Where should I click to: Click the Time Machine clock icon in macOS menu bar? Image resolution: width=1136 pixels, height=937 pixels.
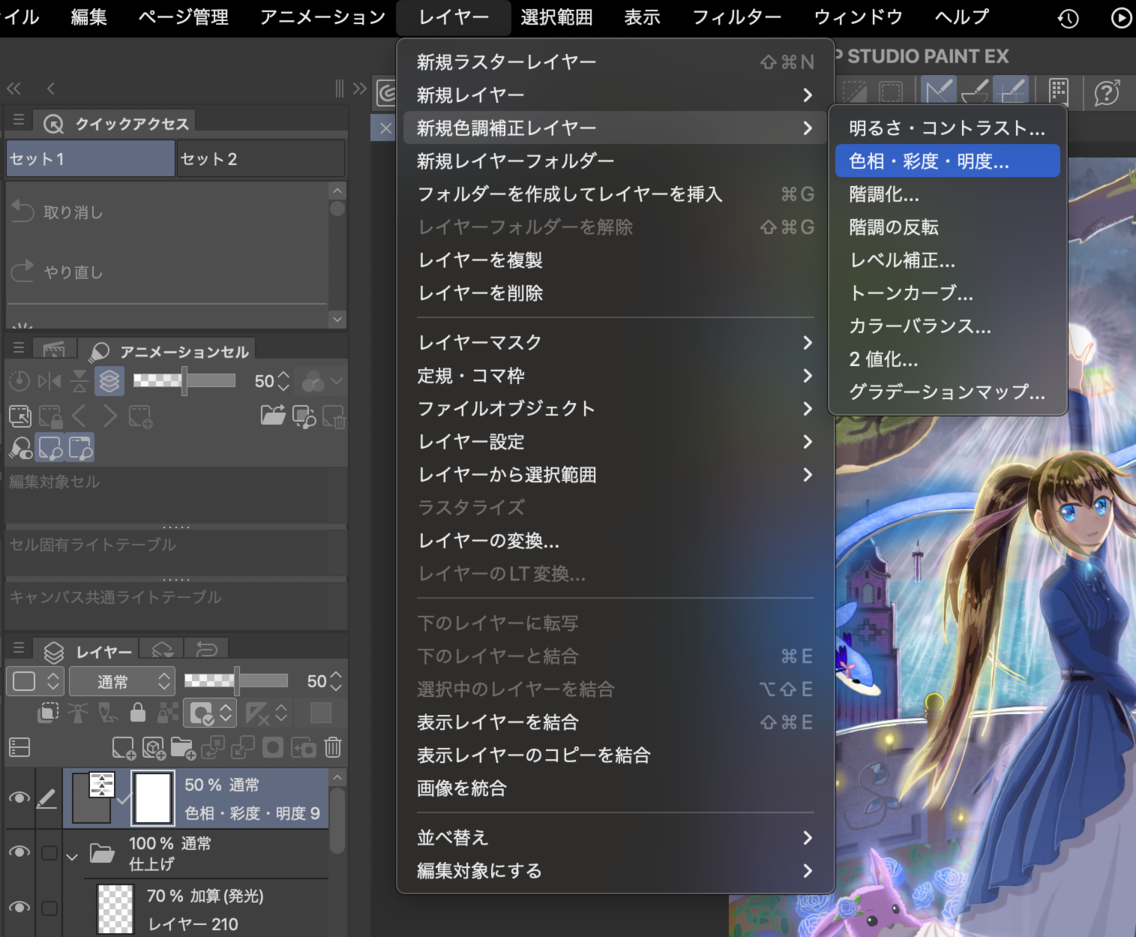point(1068,18)
